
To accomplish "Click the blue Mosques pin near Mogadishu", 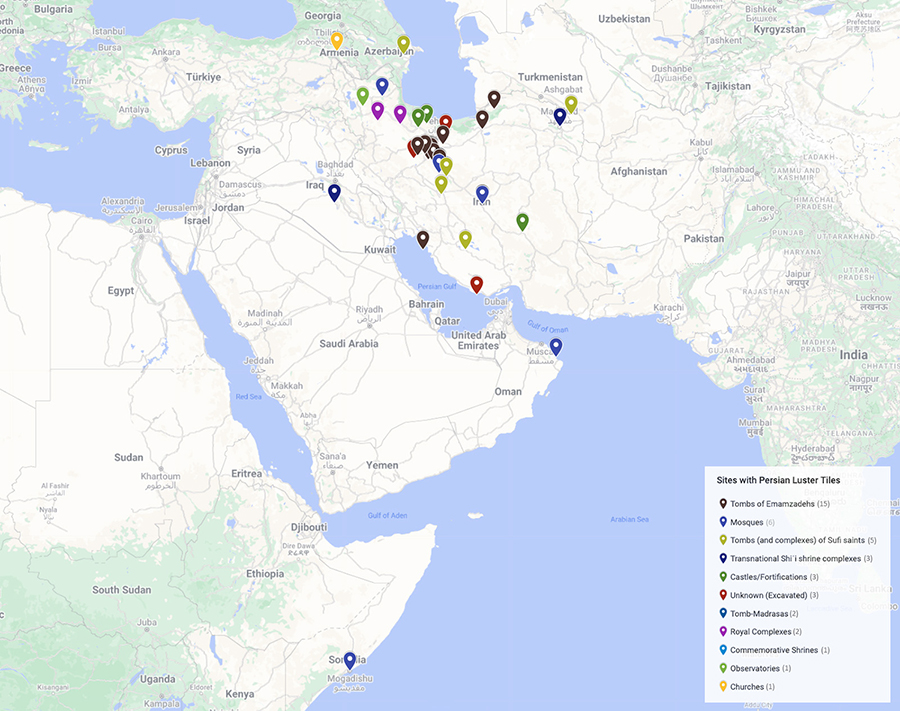I will click(x=349, y=659).
